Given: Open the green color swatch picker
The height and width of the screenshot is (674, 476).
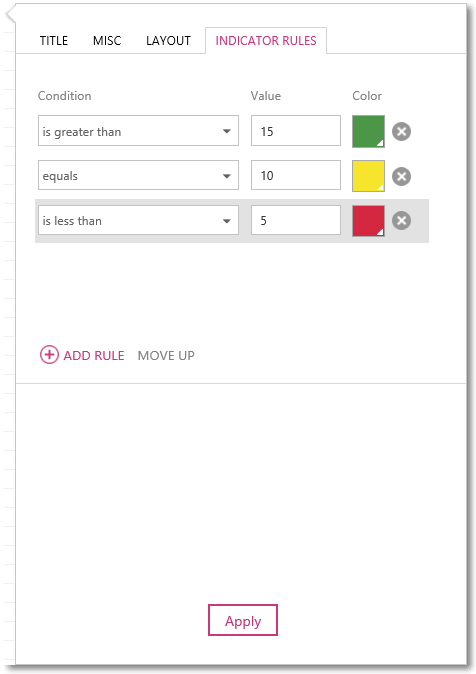Looking at the screenshot, I should click(x=368, y=132).
